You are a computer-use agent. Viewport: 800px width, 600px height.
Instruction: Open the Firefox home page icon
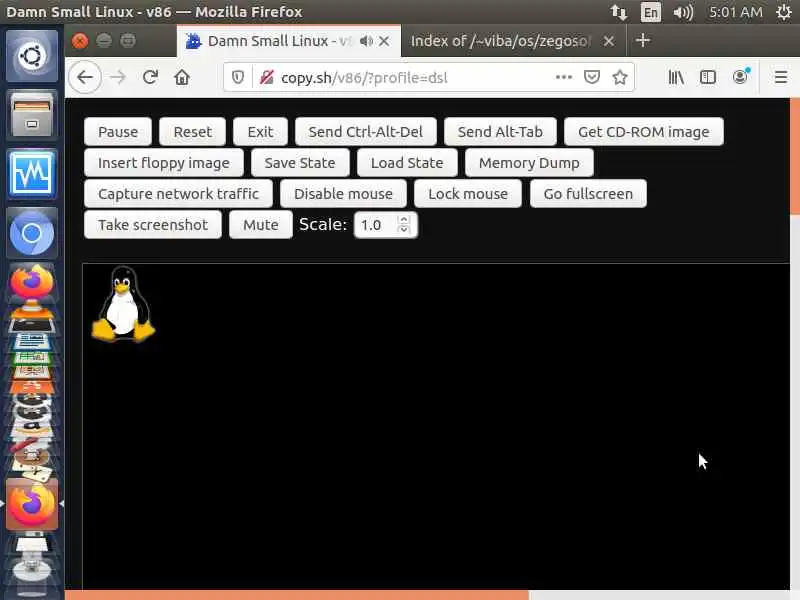(182, 78)
